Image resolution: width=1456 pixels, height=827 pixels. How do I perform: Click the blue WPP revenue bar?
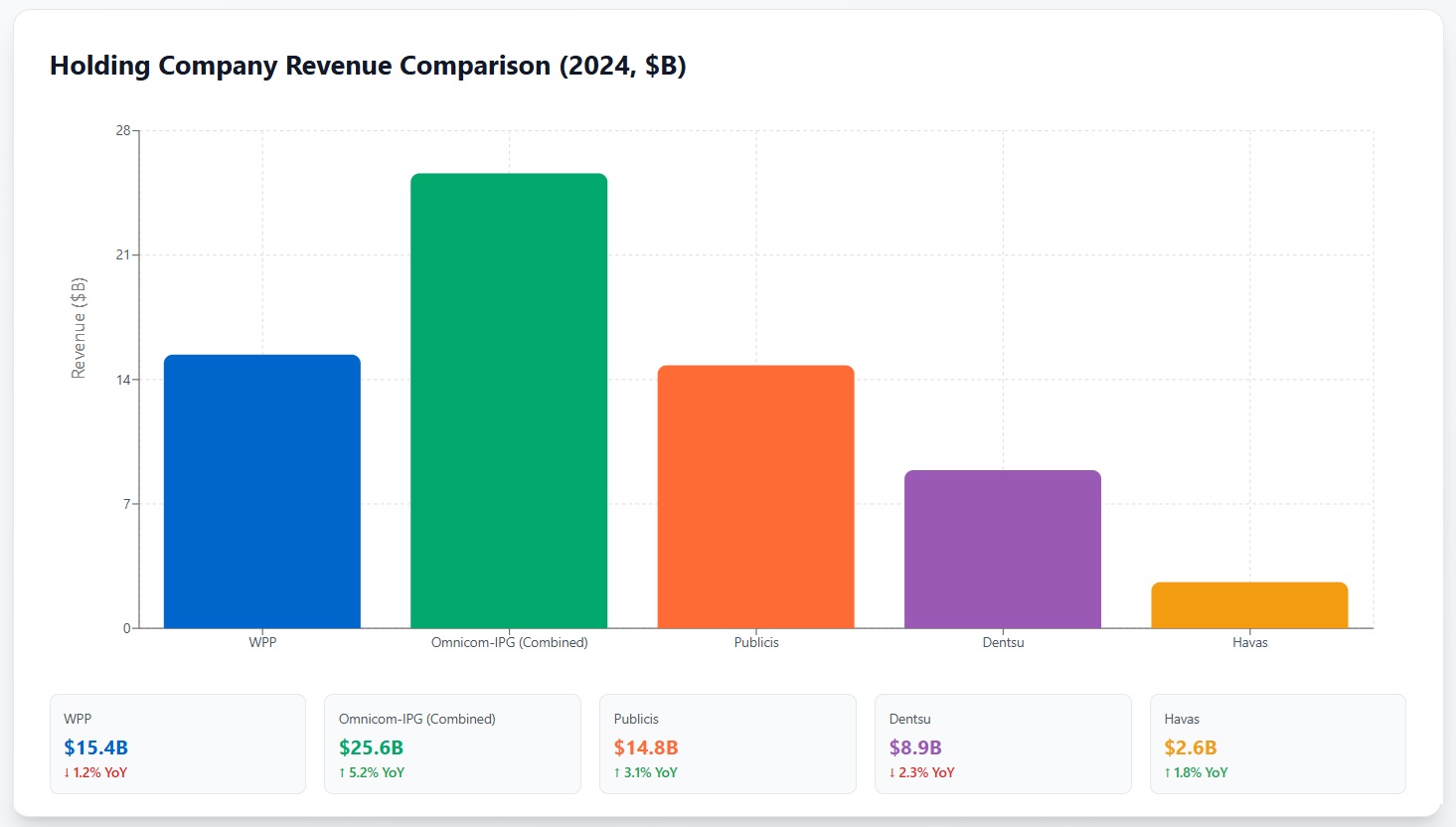pyautogui.click(x=261, y=491)
